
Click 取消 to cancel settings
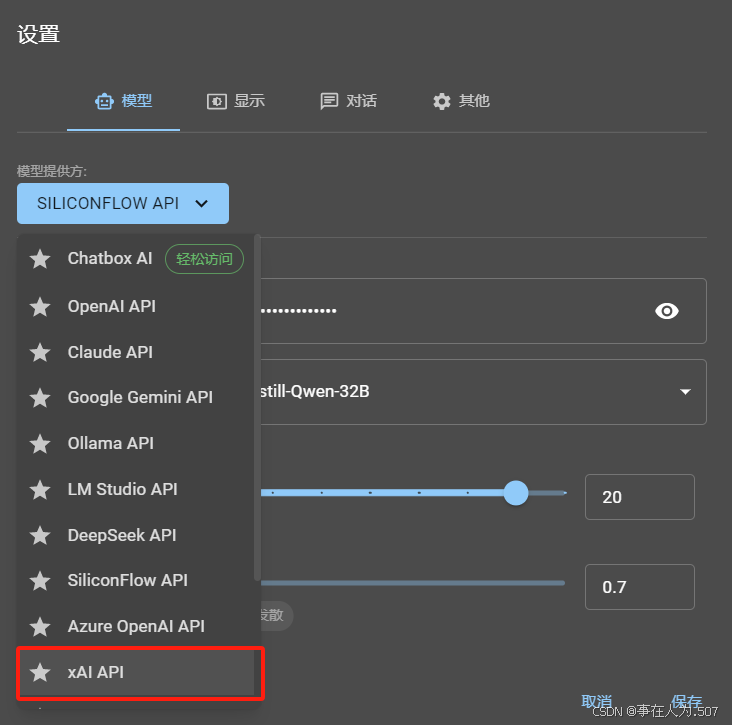596,701
